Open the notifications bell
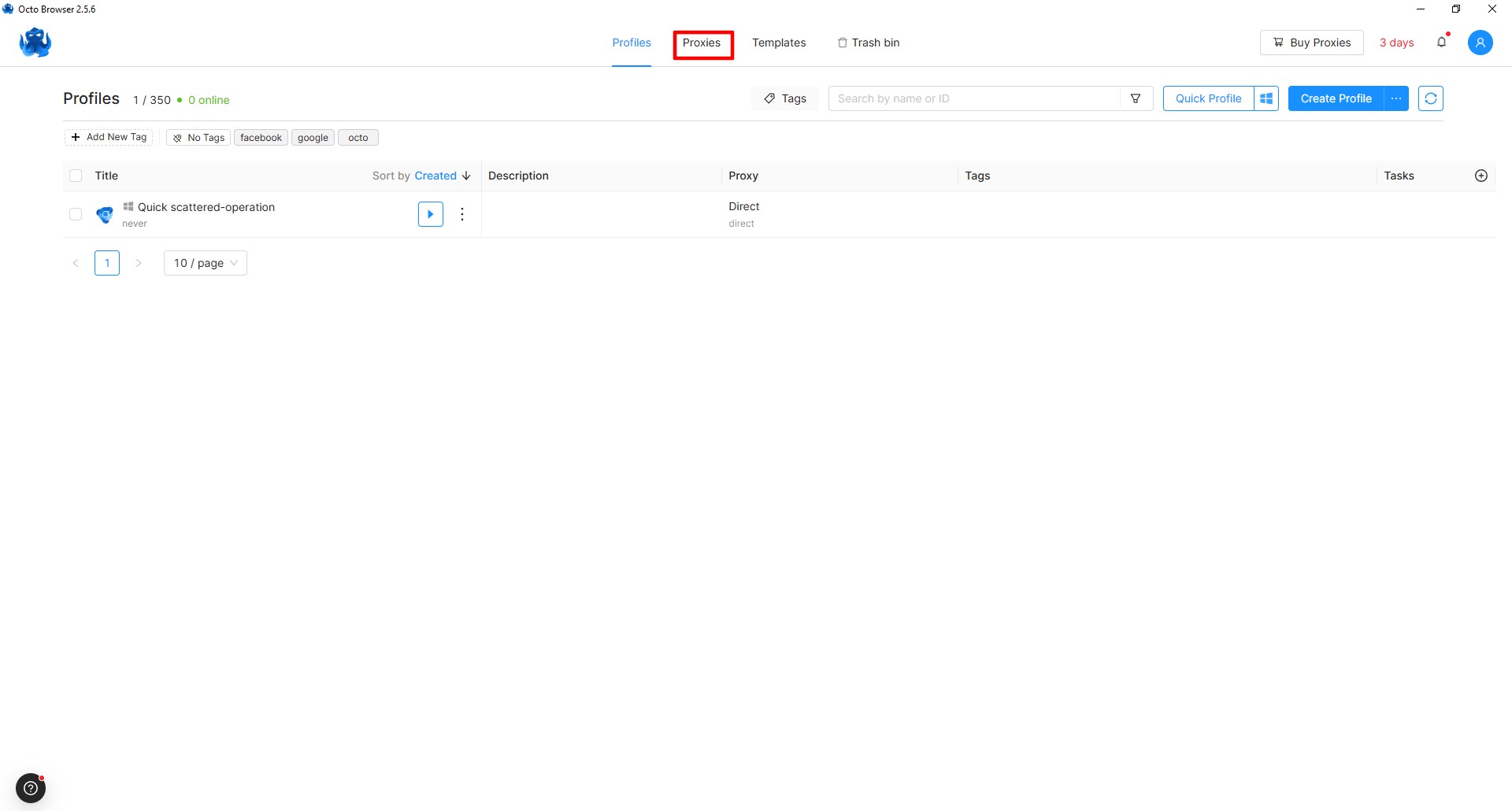 1441,43
